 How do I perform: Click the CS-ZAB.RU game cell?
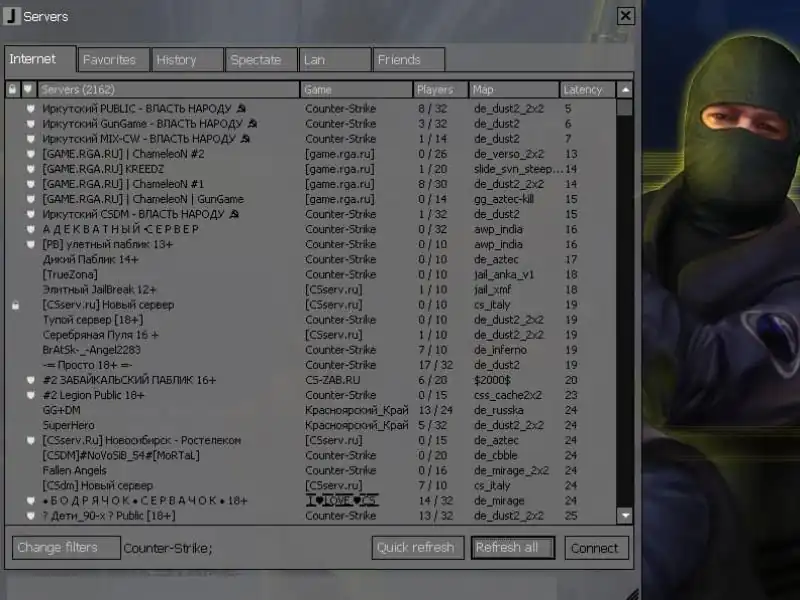[333, 380]
